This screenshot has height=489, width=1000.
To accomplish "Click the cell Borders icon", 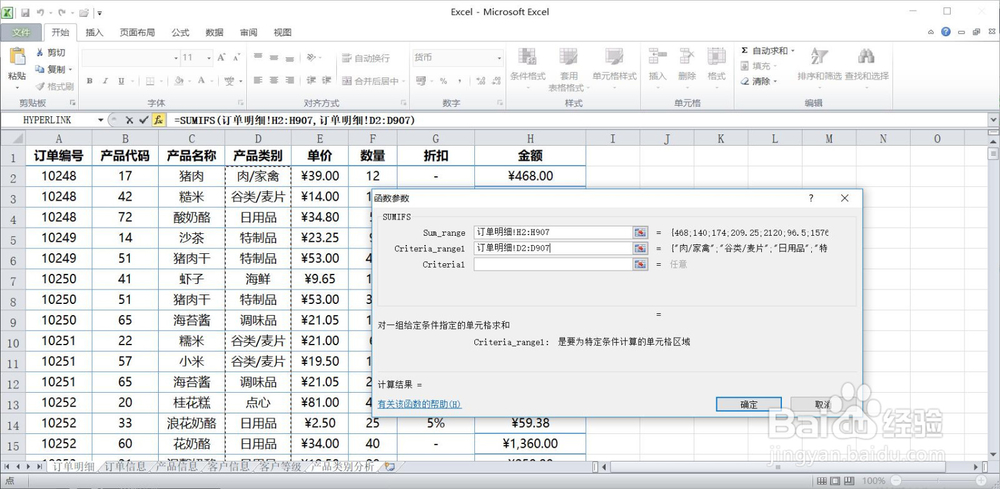I will click(x=150, y=81).
